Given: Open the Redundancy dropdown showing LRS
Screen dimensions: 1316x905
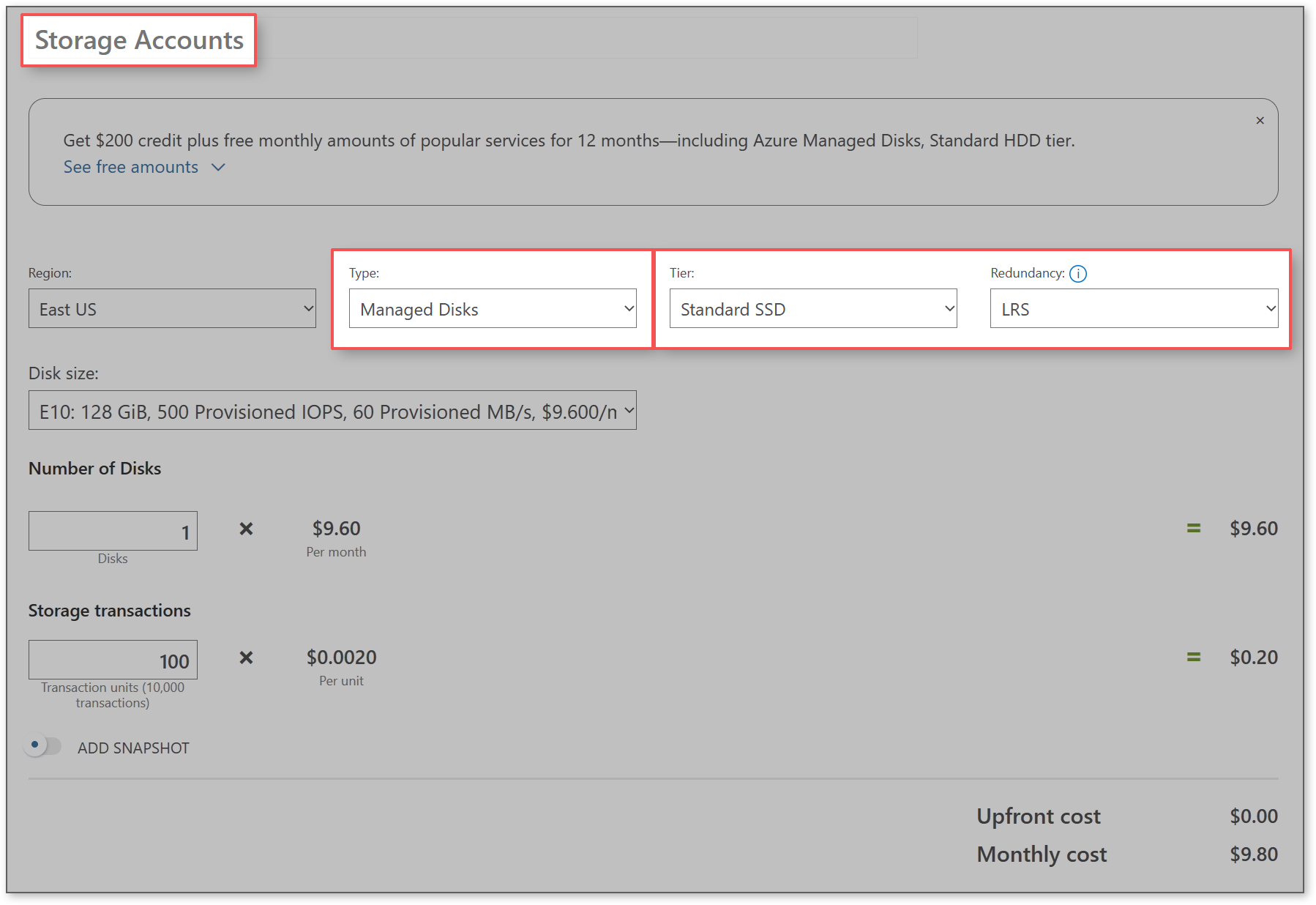Looking at the screenshot, I should tap(1134, 308).
